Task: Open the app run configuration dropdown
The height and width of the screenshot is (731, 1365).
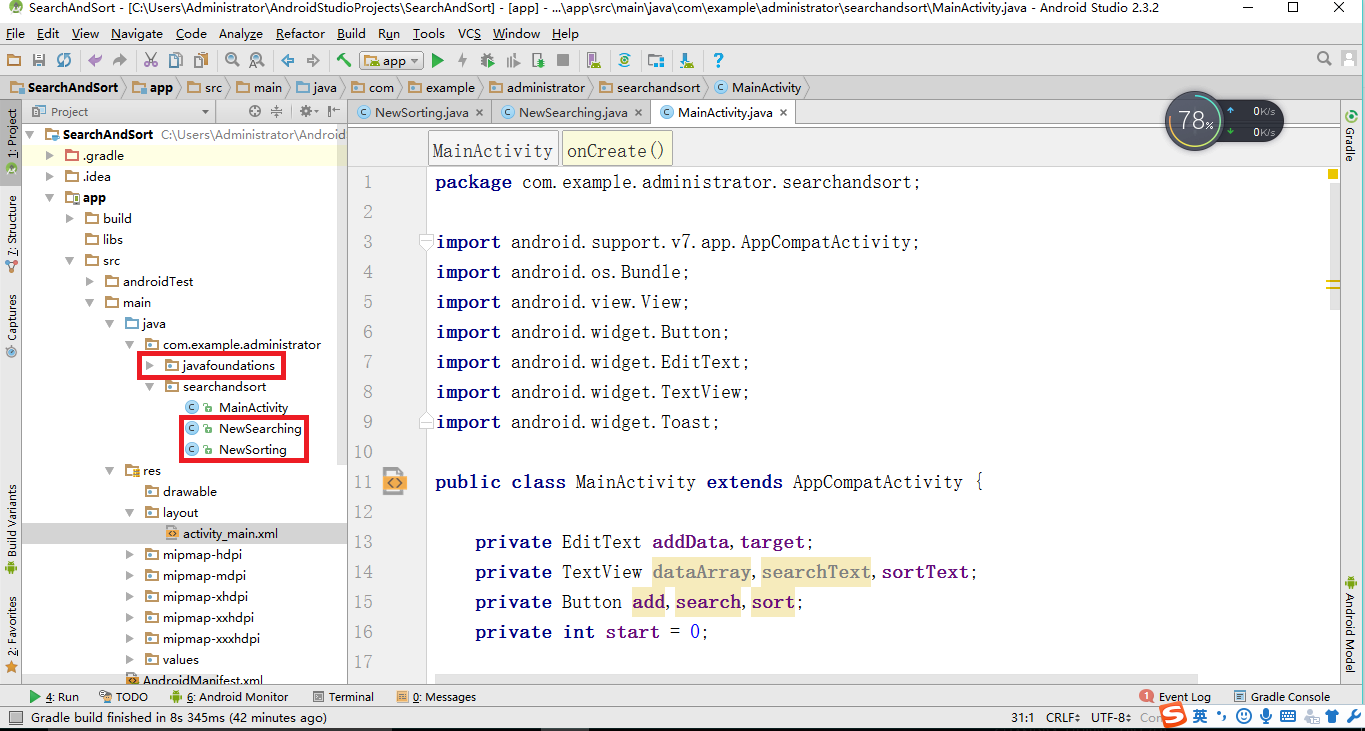Action: (x=391, y=61)
